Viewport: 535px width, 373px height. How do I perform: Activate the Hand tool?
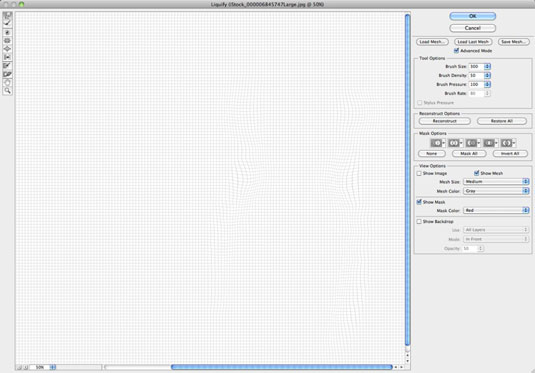click(7, 83)
